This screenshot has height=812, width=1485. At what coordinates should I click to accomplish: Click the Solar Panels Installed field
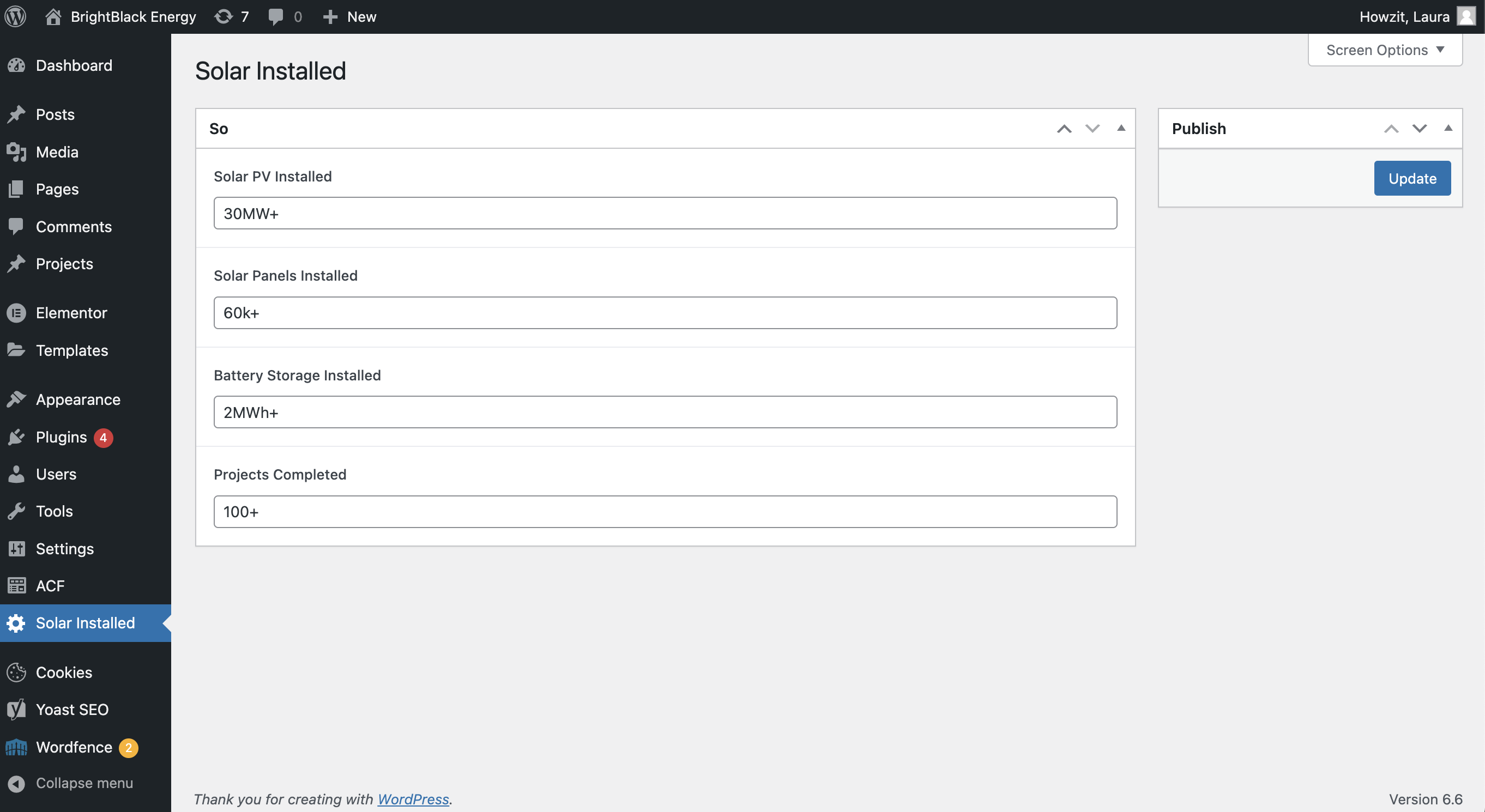pyautogui.click(x=665, y=313)
